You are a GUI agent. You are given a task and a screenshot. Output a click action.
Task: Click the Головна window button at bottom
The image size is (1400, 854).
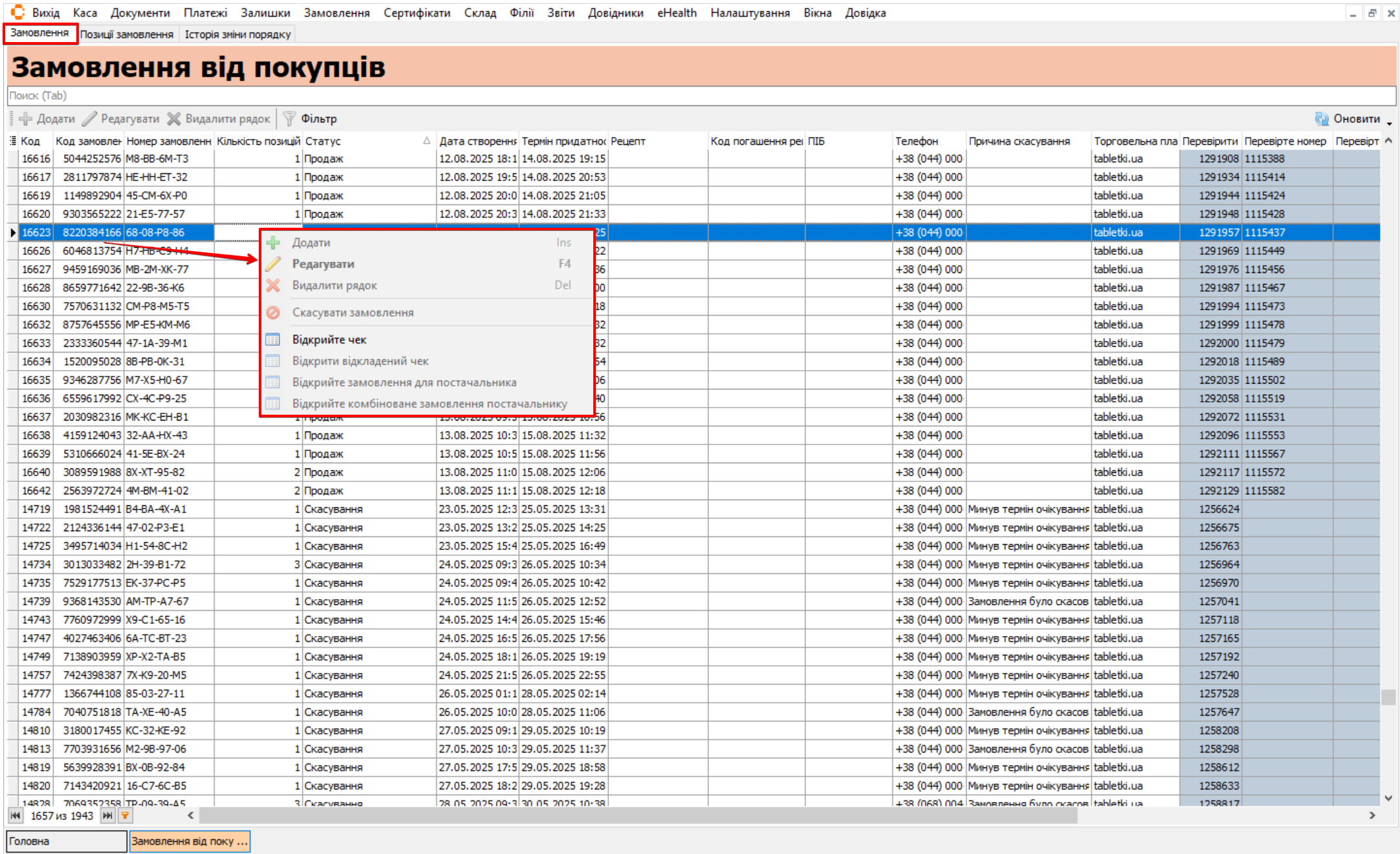[66, 841]
